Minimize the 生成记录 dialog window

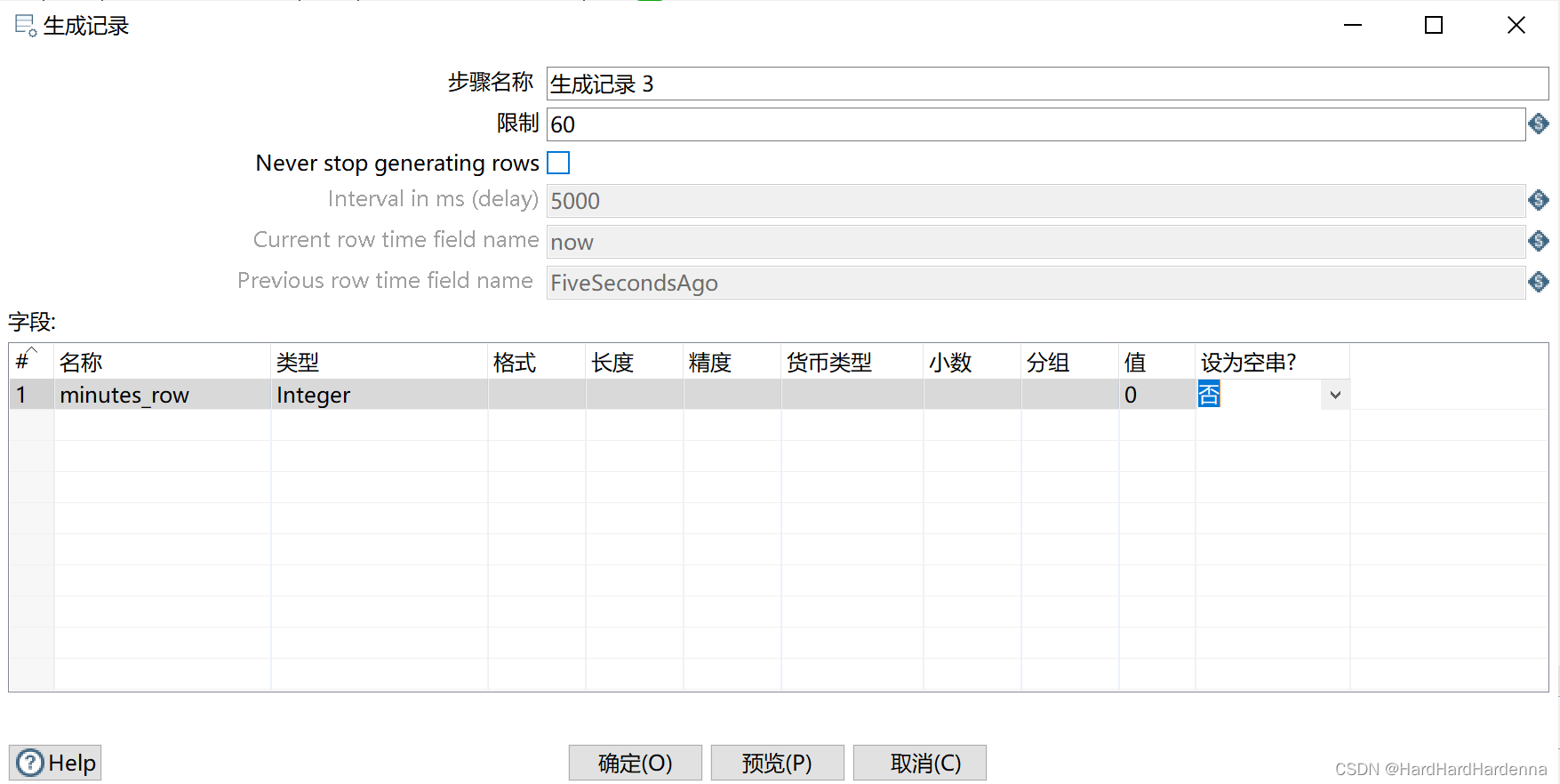pos(1353,25)
